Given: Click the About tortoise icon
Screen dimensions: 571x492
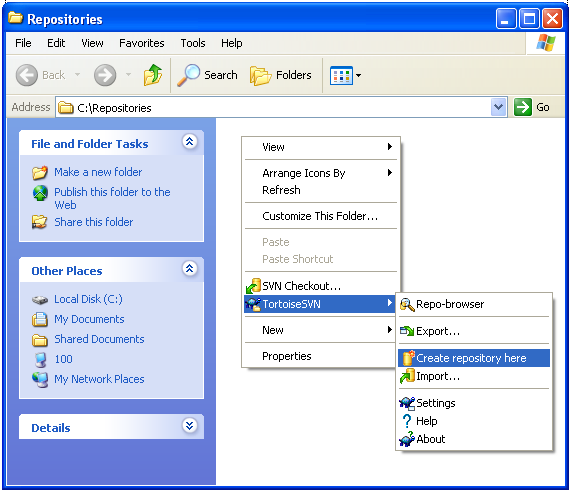Looking at the screenshot, I should 407,439.
